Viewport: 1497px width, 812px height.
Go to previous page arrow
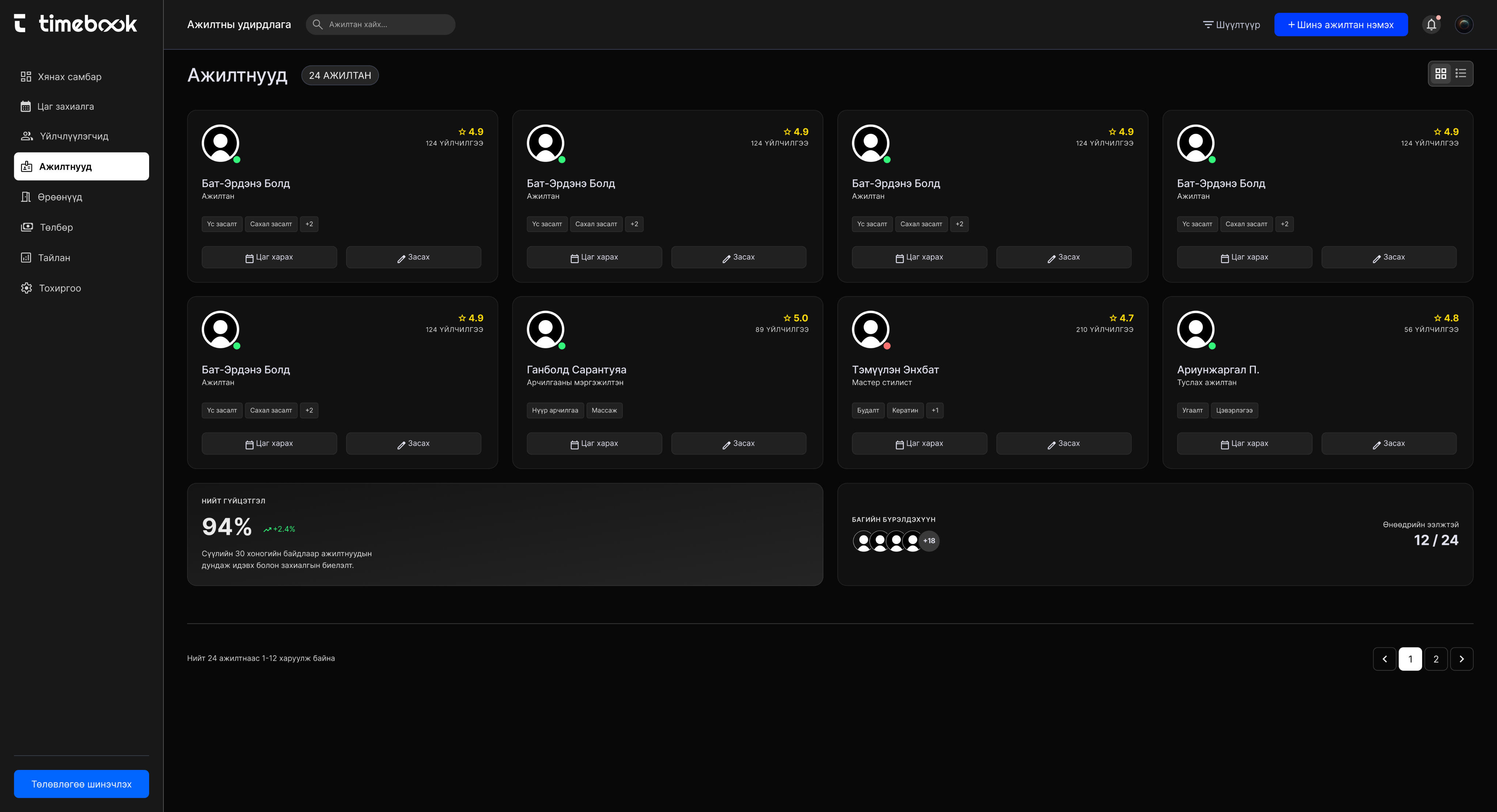(x=1384, y=659)
